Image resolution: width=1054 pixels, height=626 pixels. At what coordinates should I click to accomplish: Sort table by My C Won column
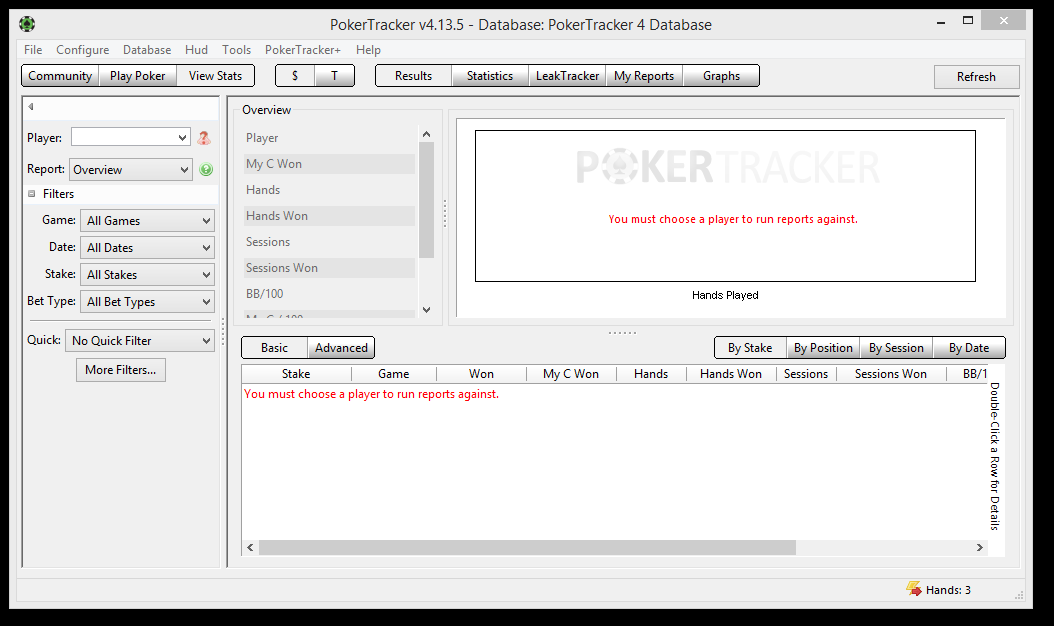[571, 374]
